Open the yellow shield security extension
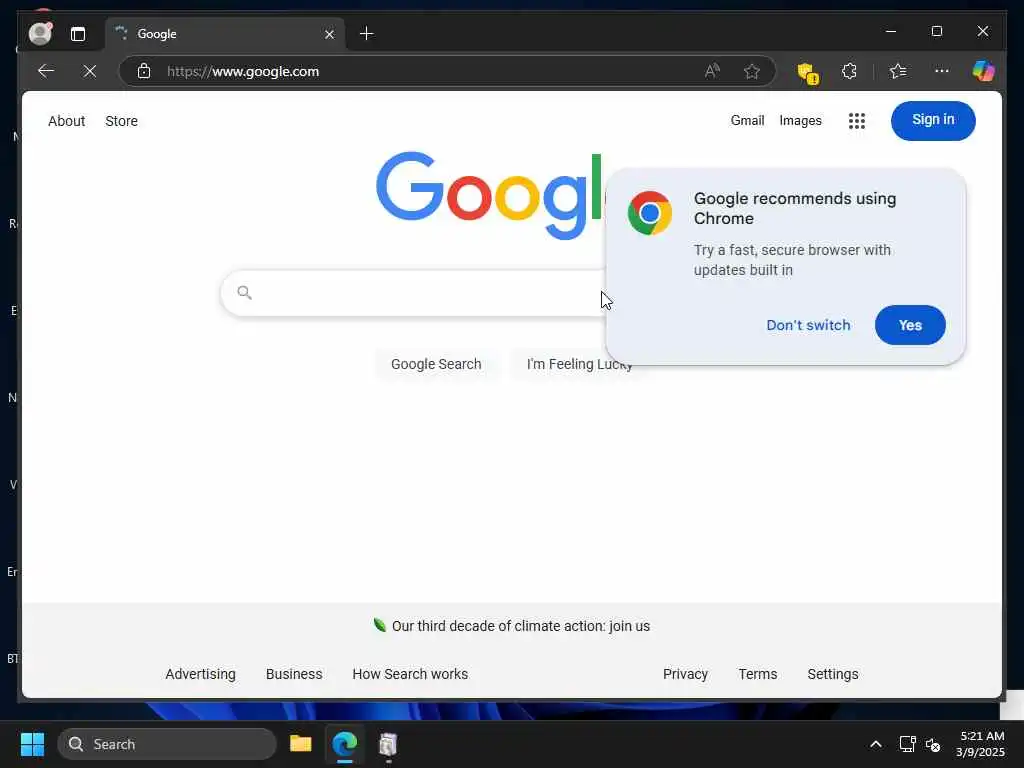This screenshot has width=1024, height=768. 808,72
